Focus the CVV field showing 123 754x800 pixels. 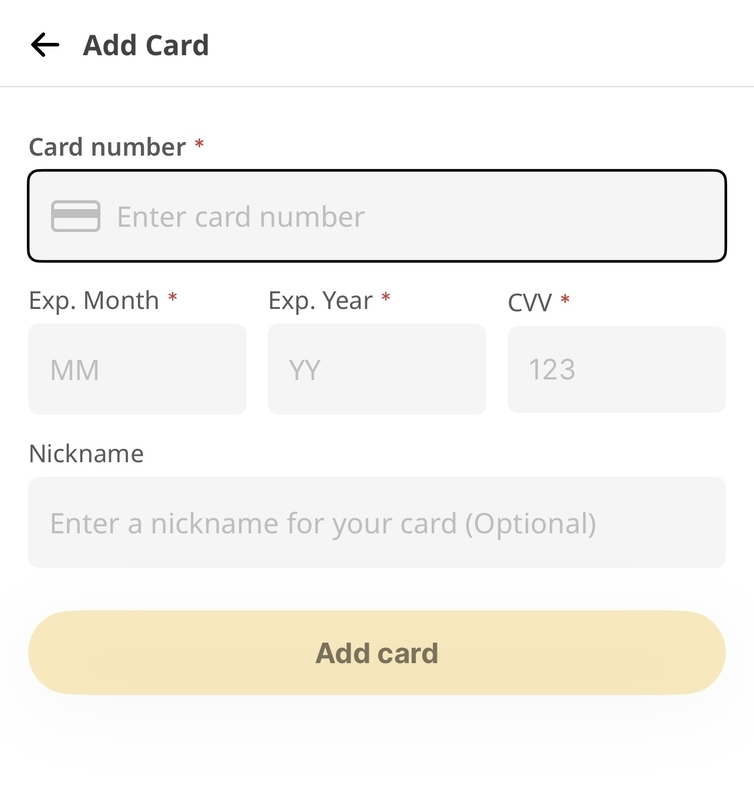[616, 369]
